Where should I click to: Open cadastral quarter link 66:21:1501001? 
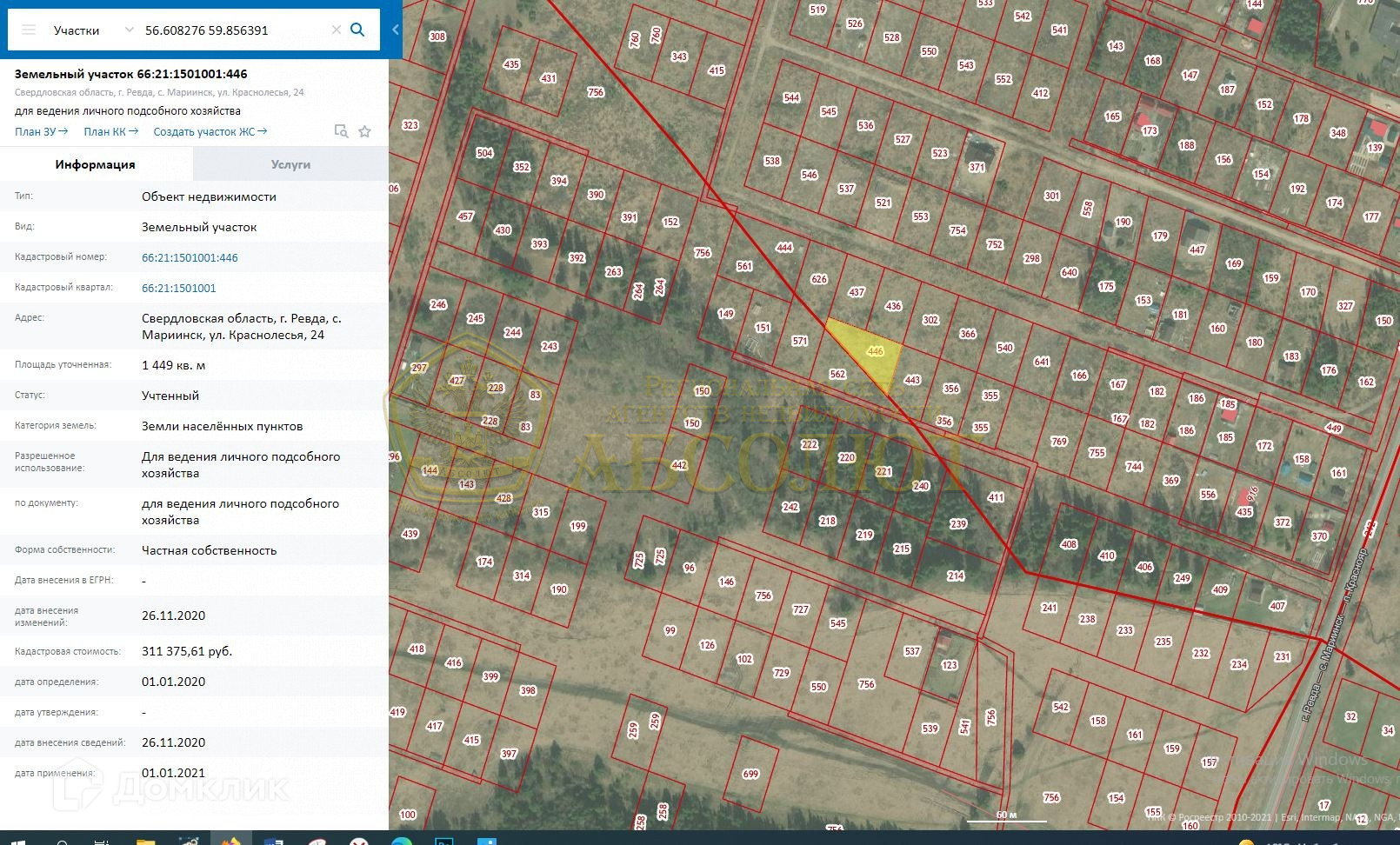pos(179,288)
